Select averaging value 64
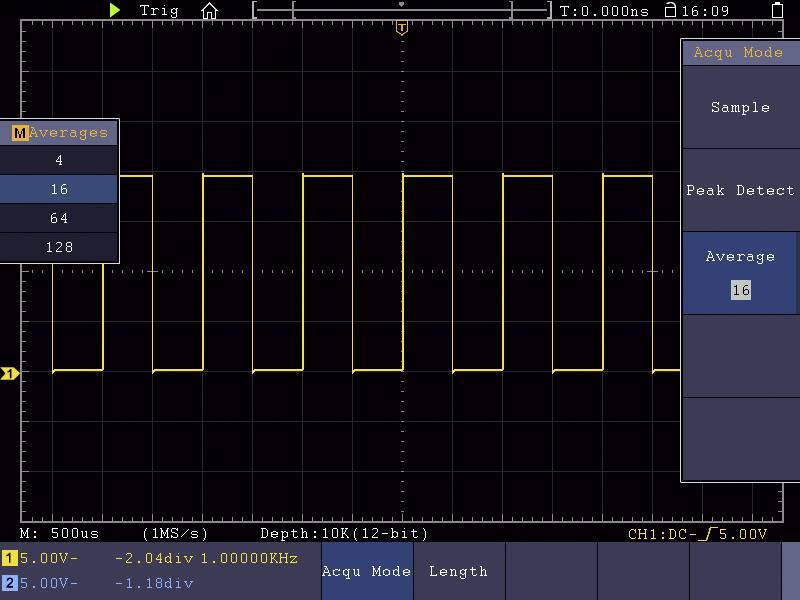This screenshot has width=800, height=600. point(58,218)
